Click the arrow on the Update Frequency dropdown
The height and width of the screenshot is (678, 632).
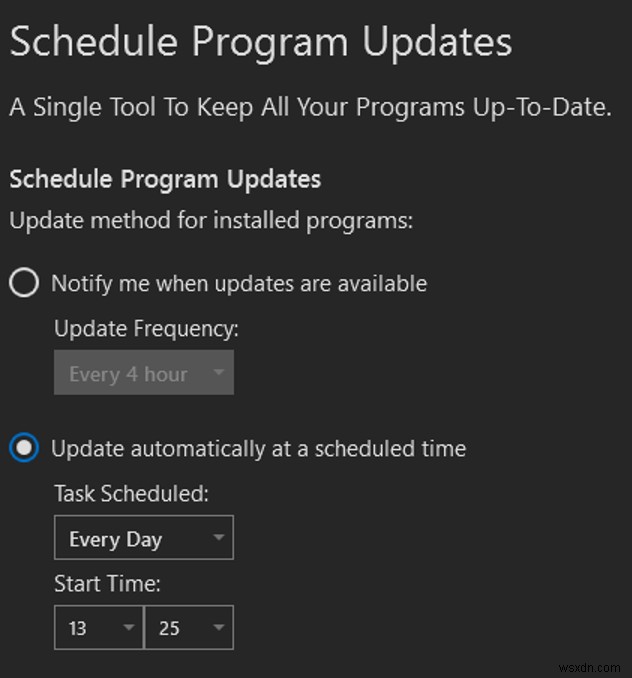point(218,374)
